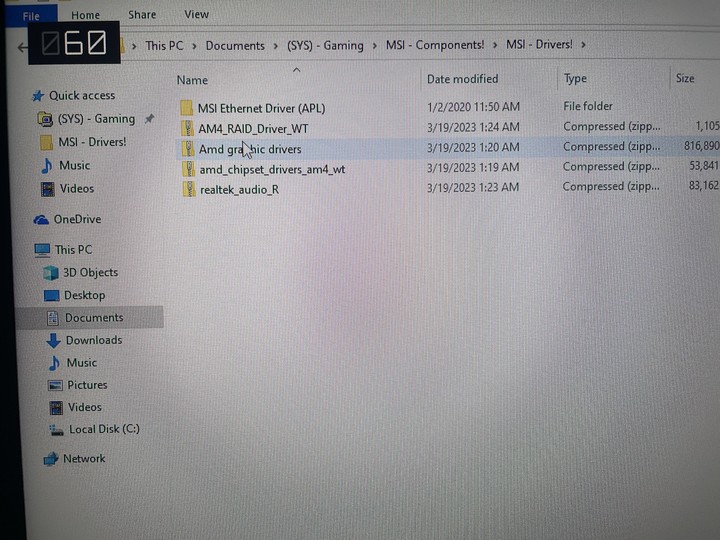Click the Downloads arrow icon
The height and width of the screenshot is (540, 720).
[x=54, y=340]
